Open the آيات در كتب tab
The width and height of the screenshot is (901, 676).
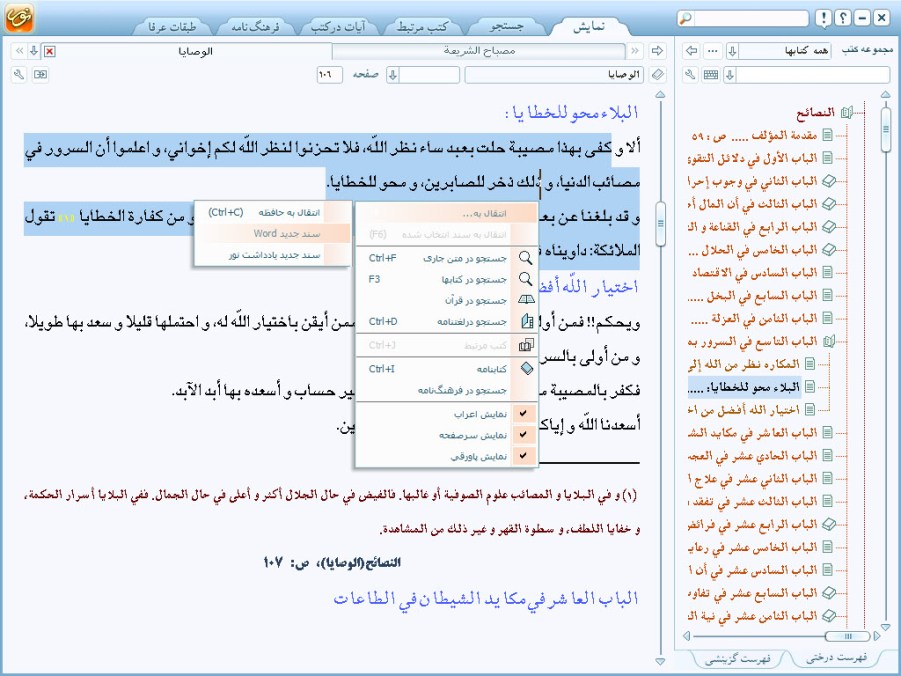(338, 26)
